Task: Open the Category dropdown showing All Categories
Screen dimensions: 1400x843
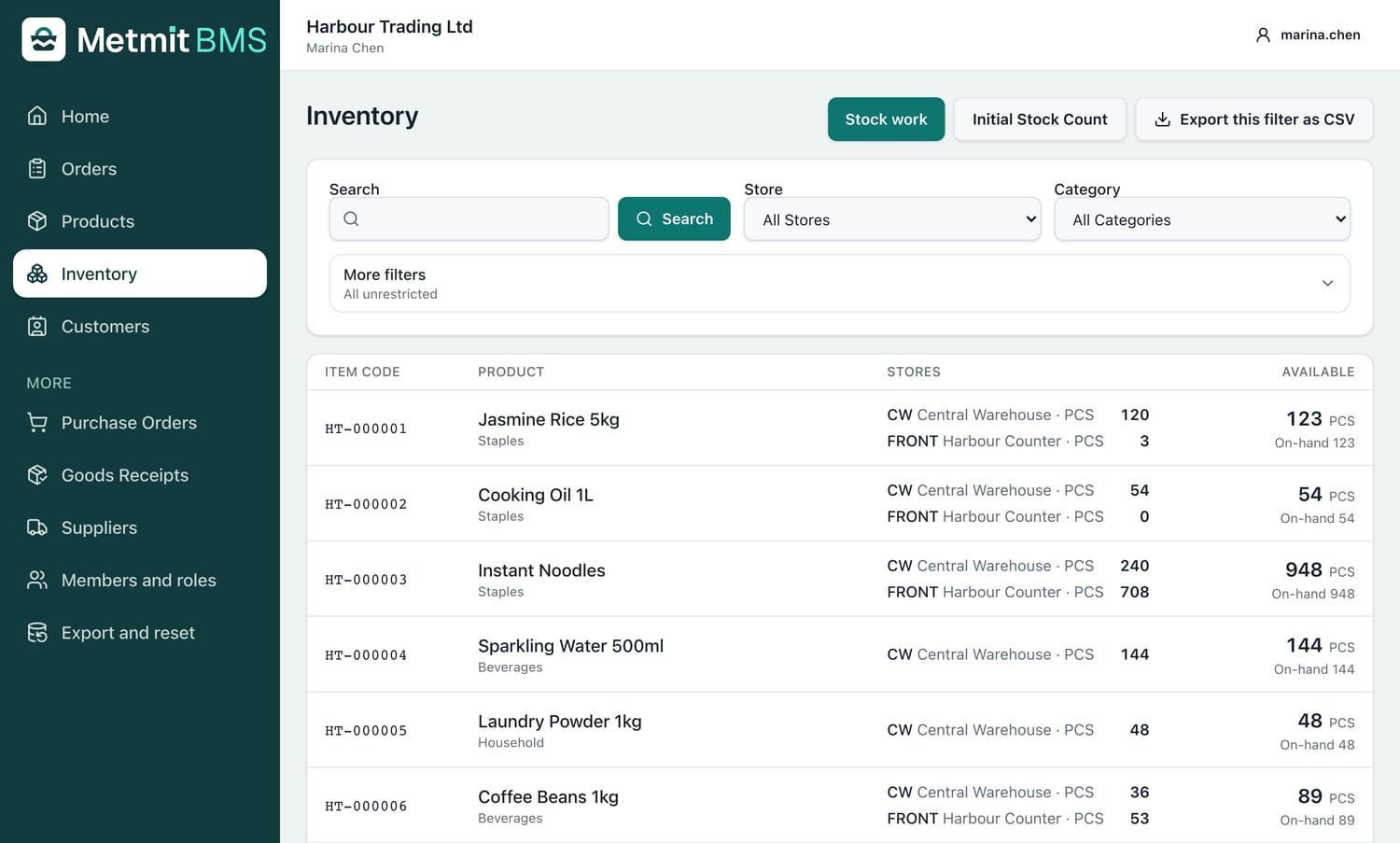Action: [1202, 219]
